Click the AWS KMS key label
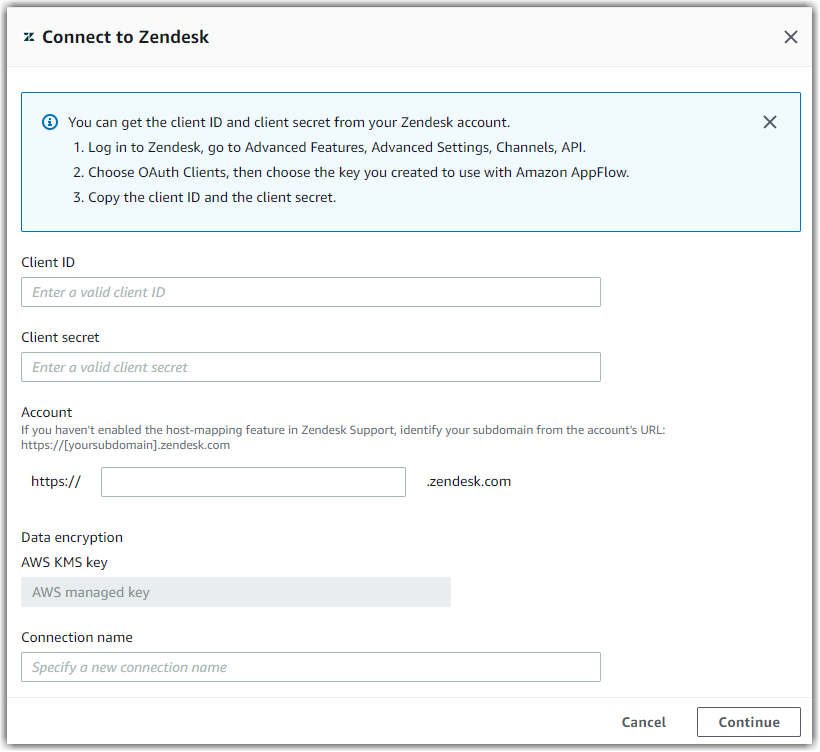 [x=65, y=562]
